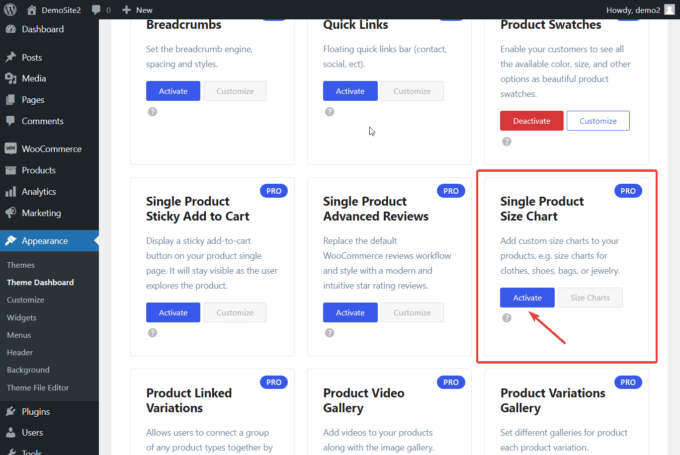
Task: Open the user avatar beside Howdy, demo2
Action: [x=670, y=10]
